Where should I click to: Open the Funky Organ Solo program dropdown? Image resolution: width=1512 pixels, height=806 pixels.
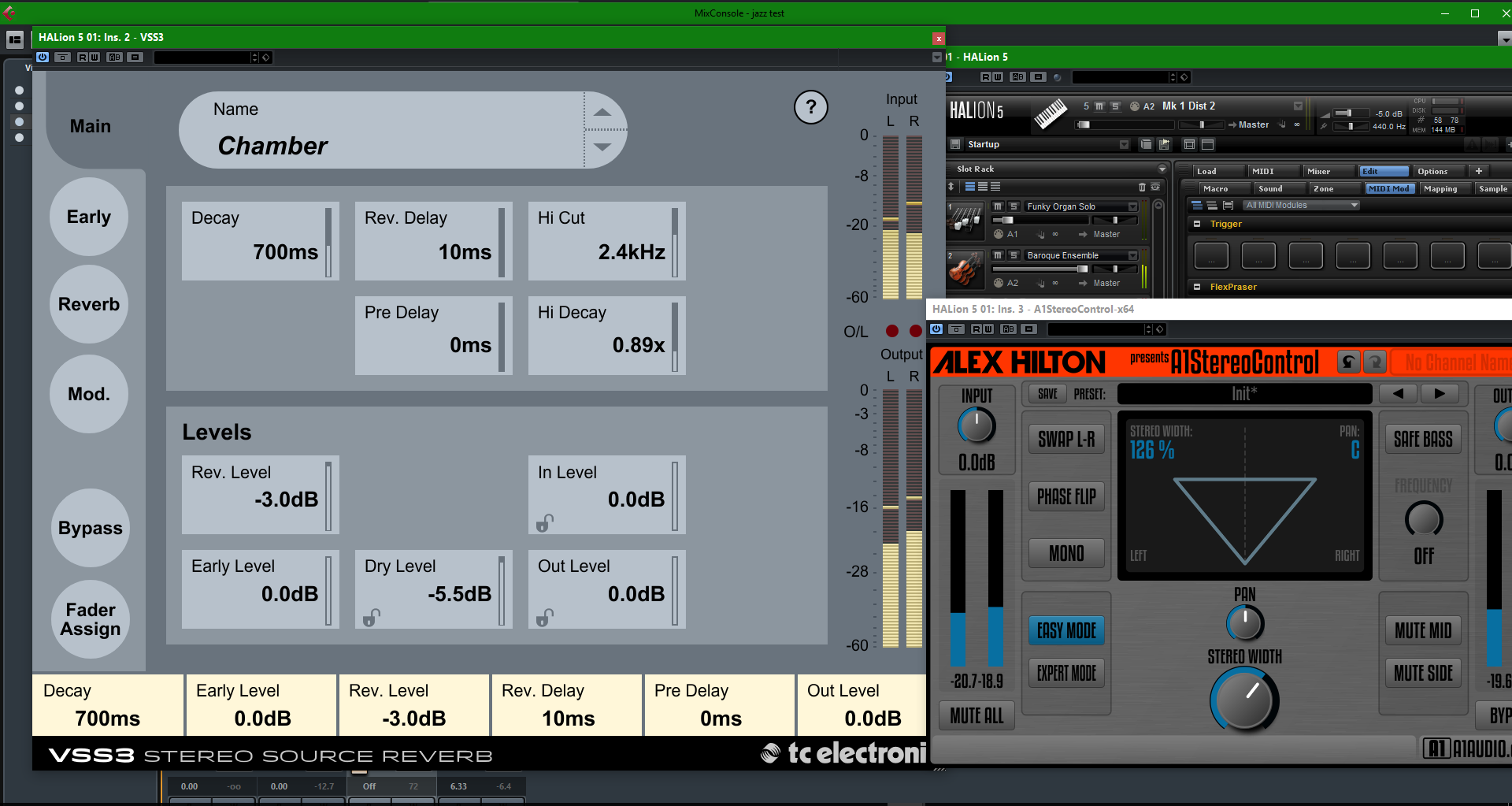pyautogui.click(x=1133, y=206)
